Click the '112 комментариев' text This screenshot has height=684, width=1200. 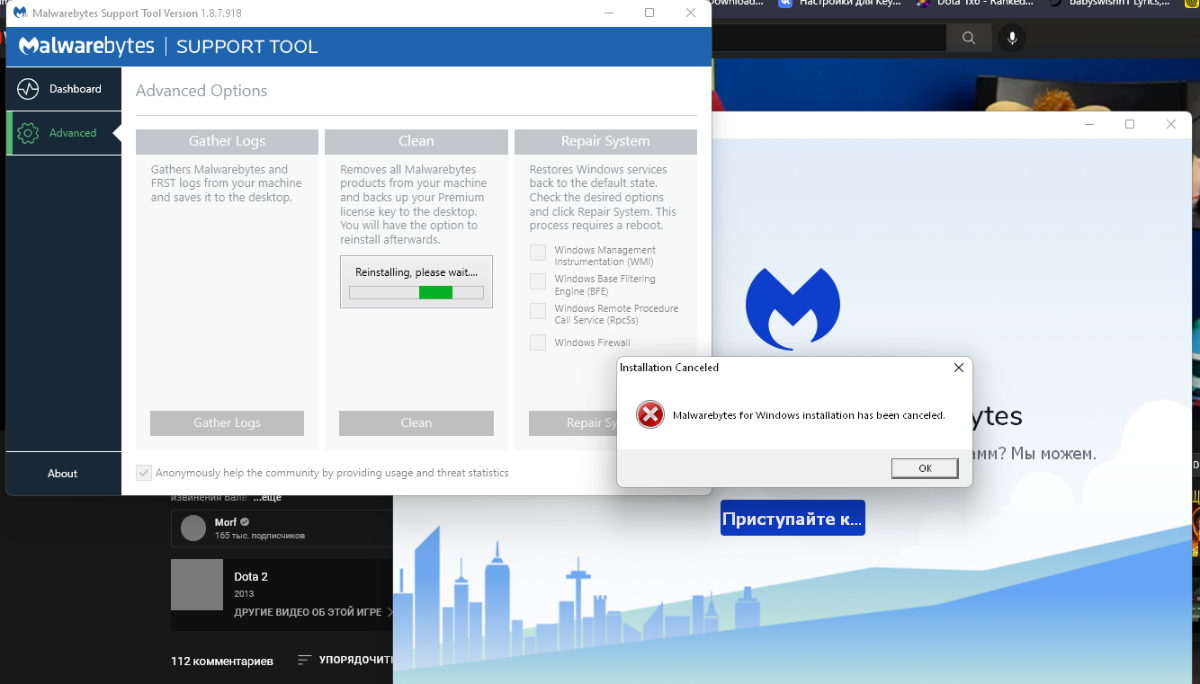click(222, 661)
